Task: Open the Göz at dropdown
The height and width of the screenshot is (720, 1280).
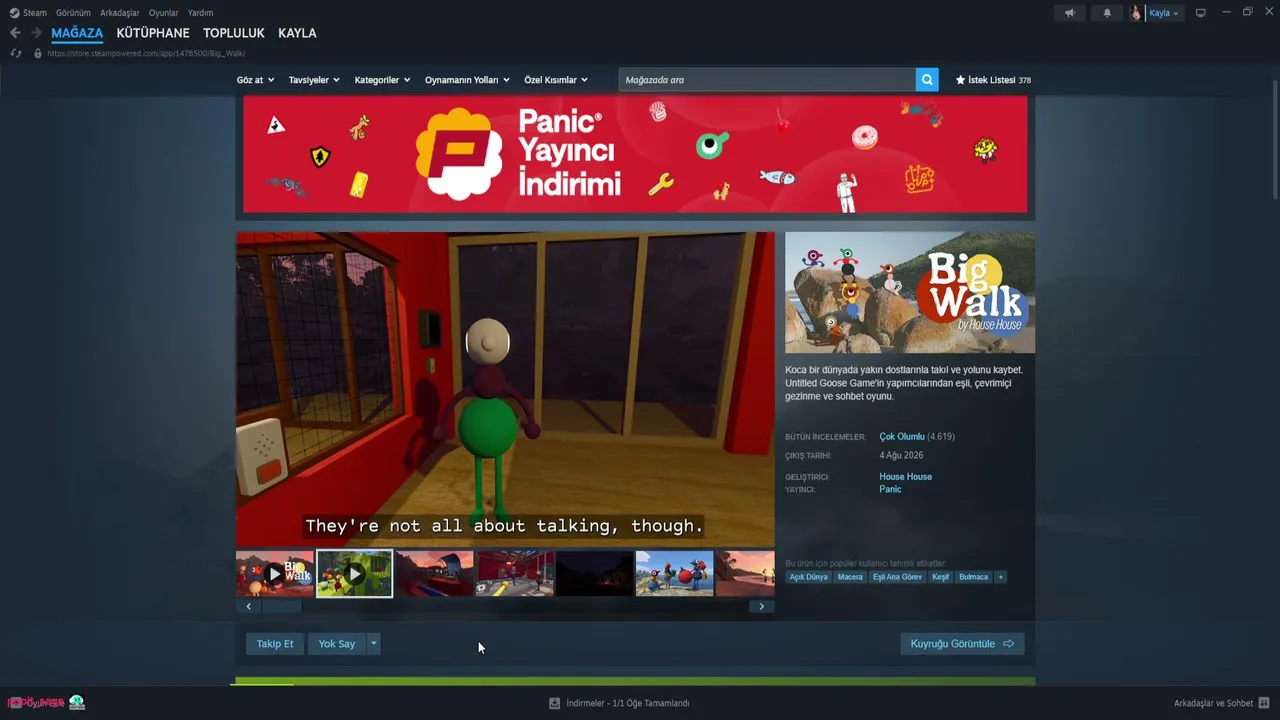Action: [255, 80]
